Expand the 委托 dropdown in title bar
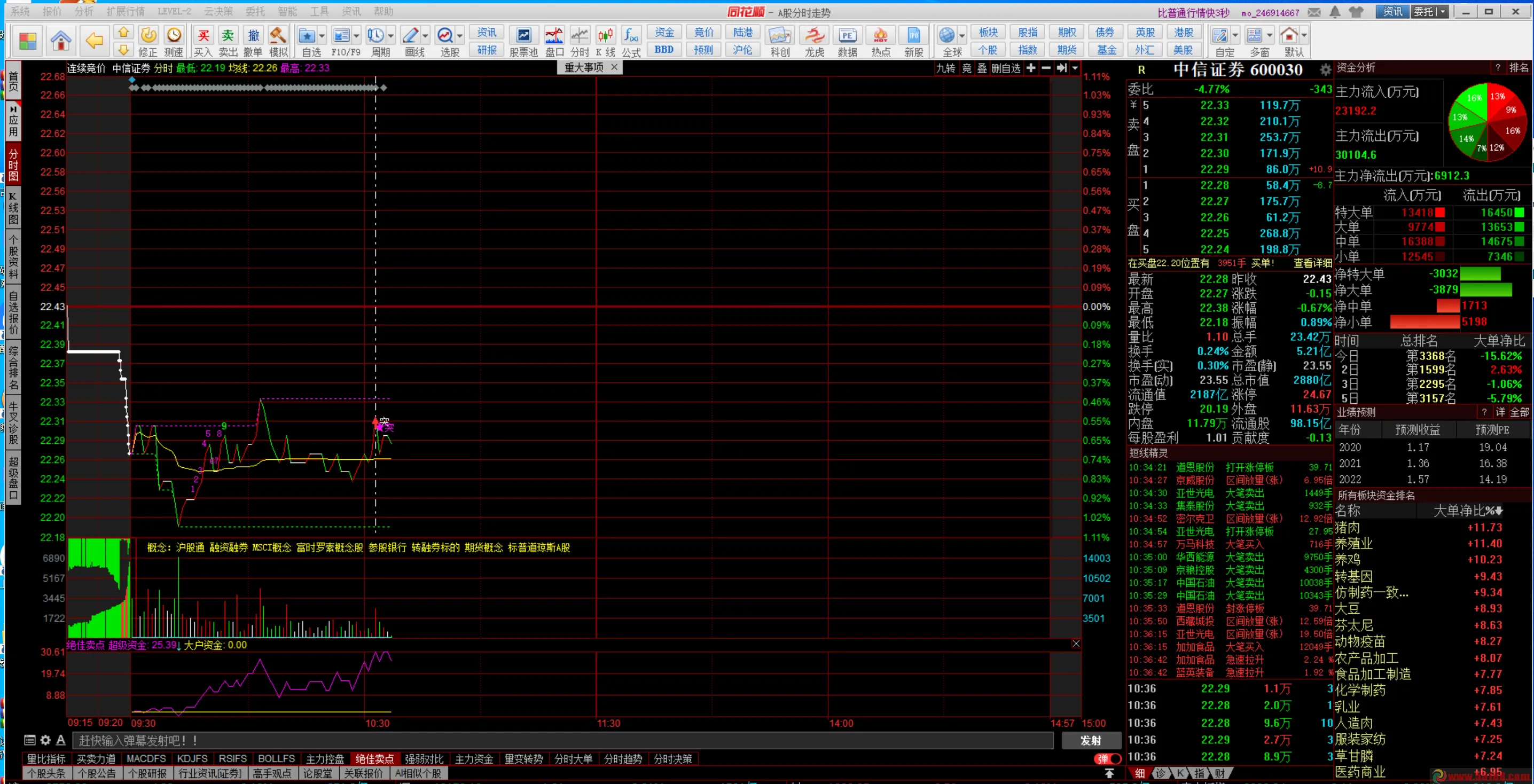This screenshot has height=784, width=1534. coord(1443,11)
